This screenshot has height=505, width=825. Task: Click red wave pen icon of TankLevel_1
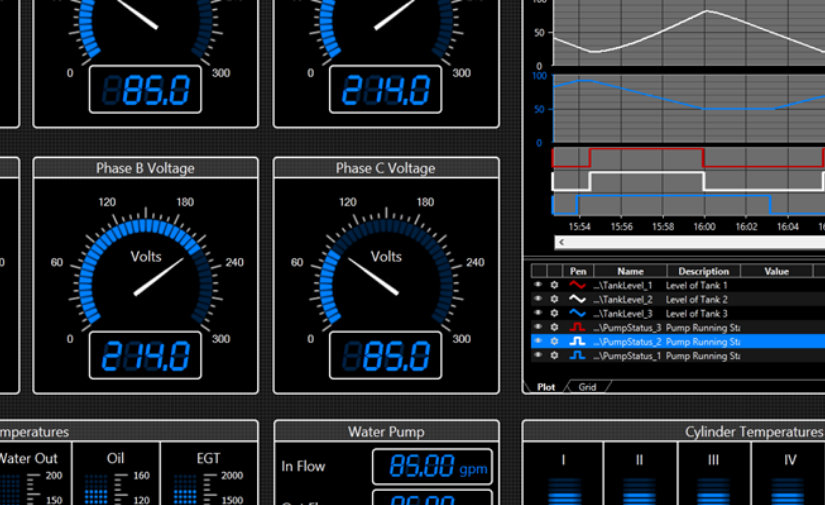577,285
